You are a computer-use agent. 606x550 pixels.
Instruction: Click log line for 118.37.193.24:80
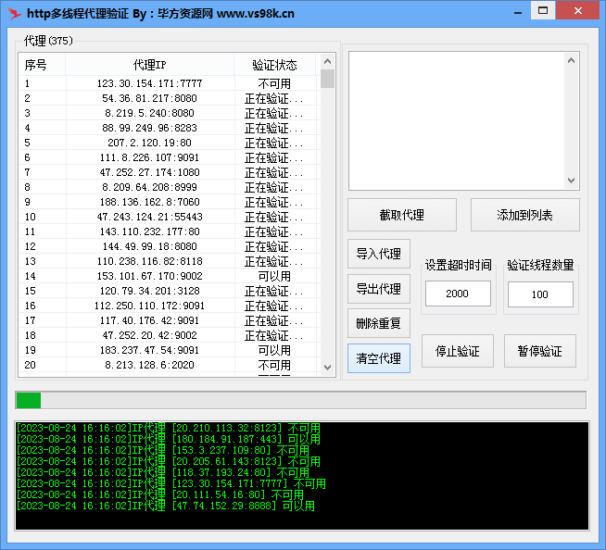tap(163, 473)
